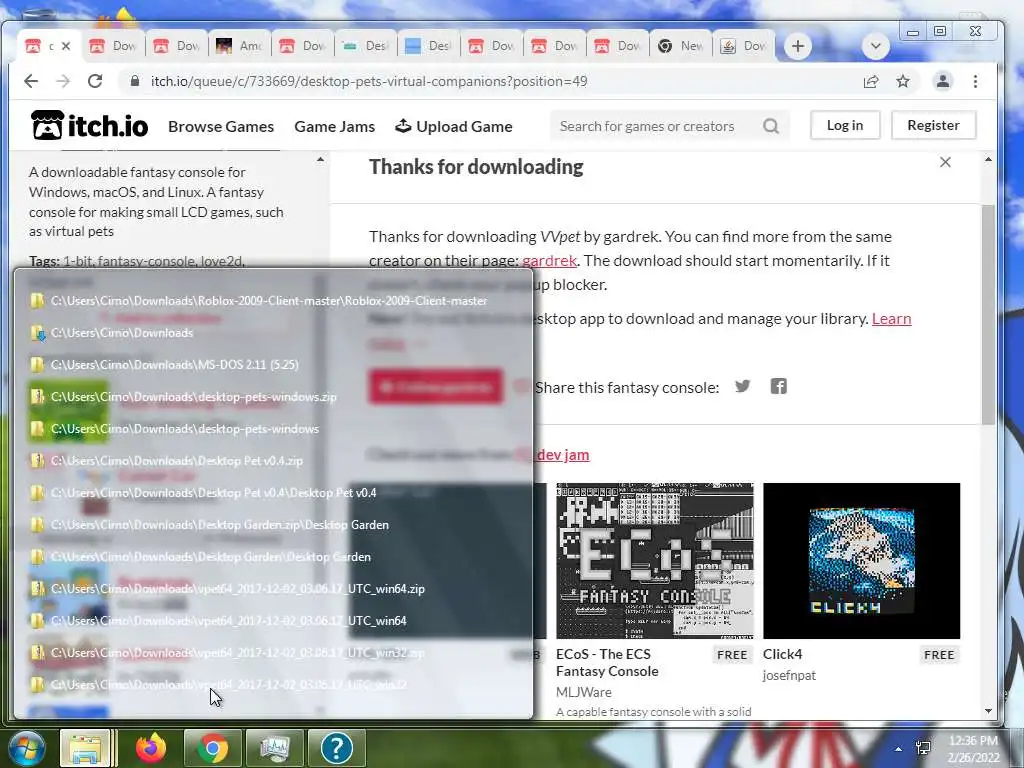Dismiss the Thanks for downloading panel

pyautogui.click(x=945, y=162)
